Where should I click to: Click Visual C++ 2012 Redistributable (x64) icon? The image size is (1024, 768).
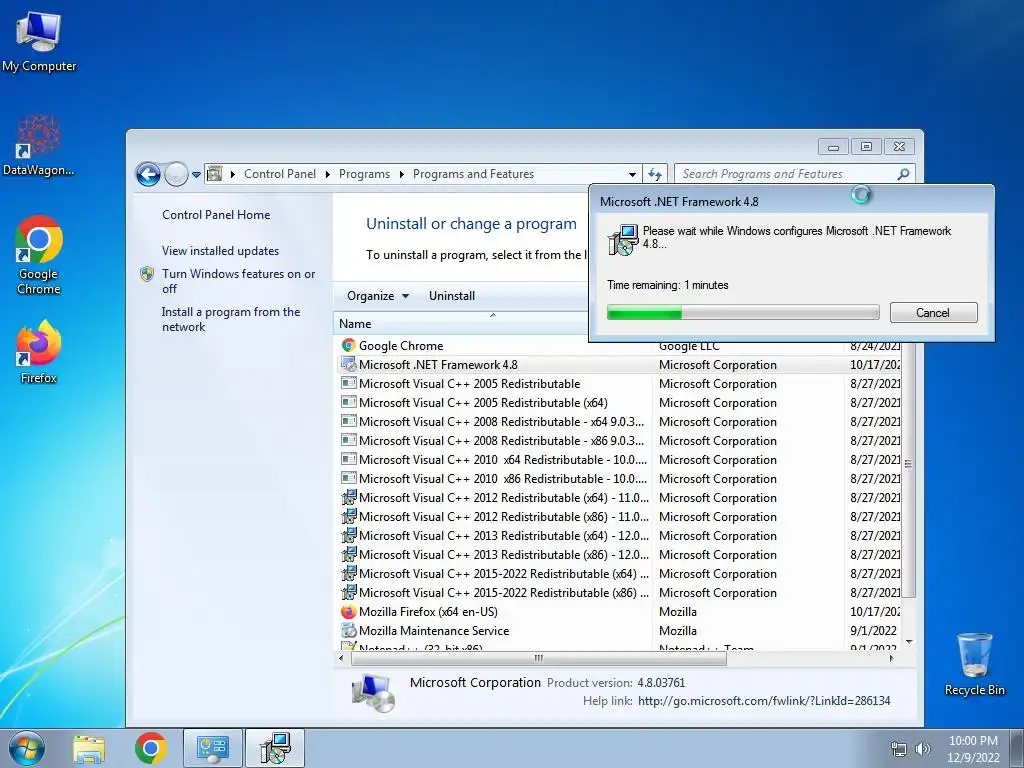coord(349,498)
